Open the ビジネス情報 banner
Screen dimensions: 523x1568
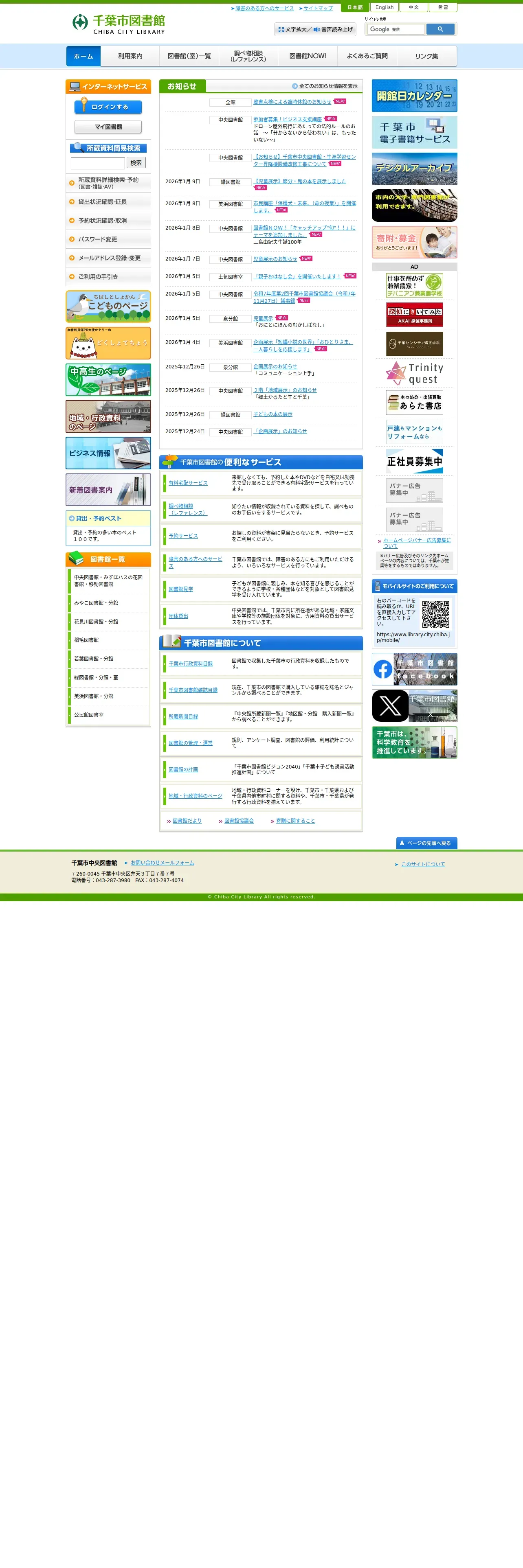click(108, 453)
